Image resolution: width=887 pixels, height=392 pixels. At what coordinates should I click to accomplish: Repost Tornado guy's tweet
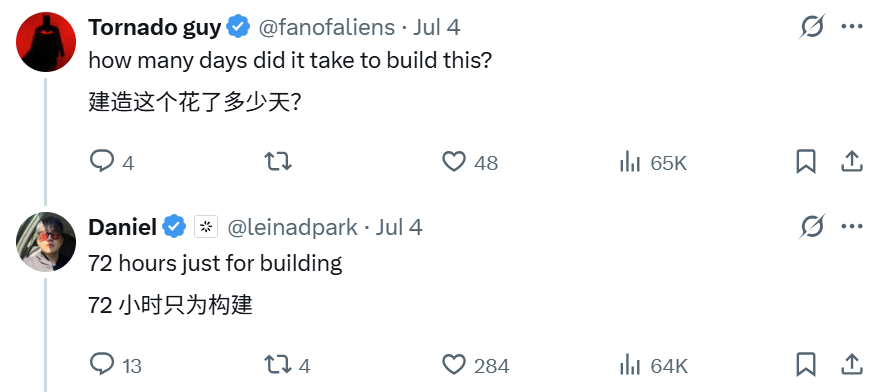click(x=278, y=162)
